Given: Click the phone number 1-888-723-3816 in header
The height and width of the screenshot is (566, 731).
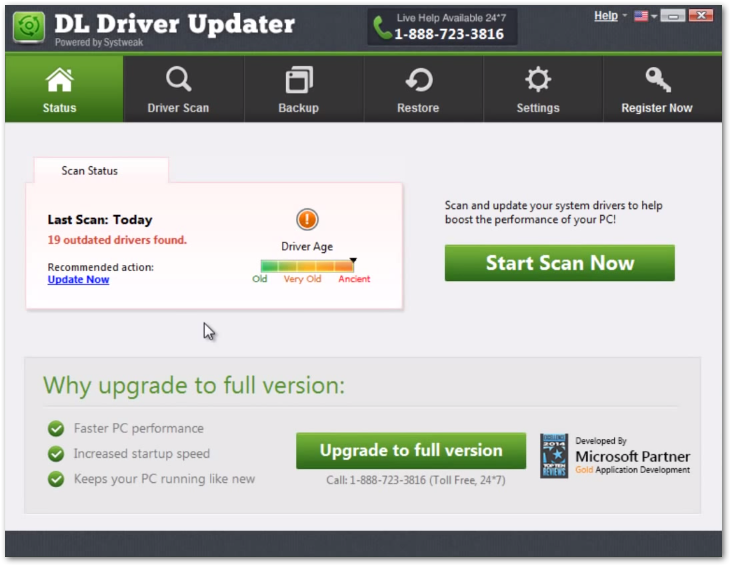Looking at the screenshot, I should pyautogui.click(x=449, y=34).
